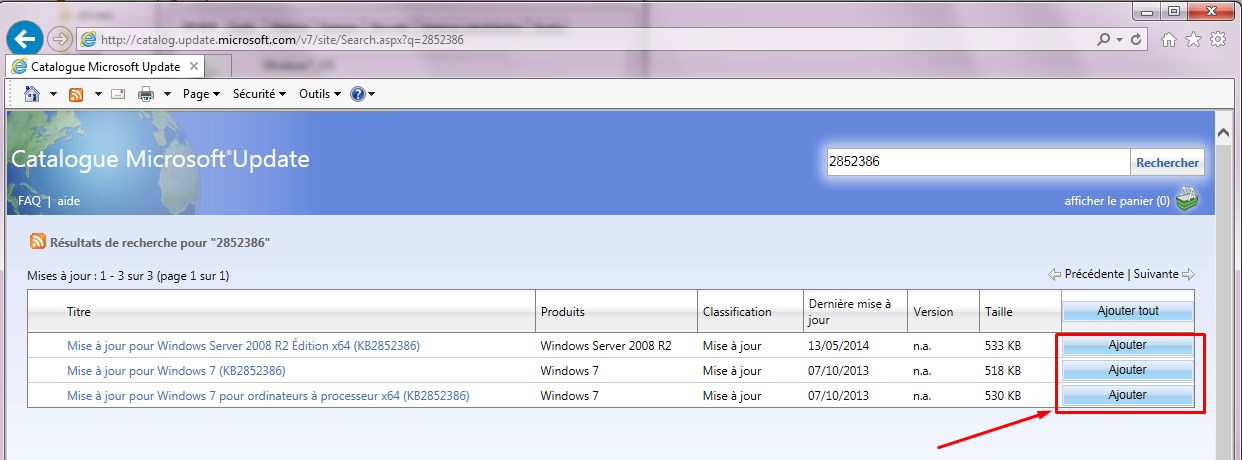The image size is (1242, 460).
Task: Click the orange RSS feeds icon in toolbar
Action: 76,94
